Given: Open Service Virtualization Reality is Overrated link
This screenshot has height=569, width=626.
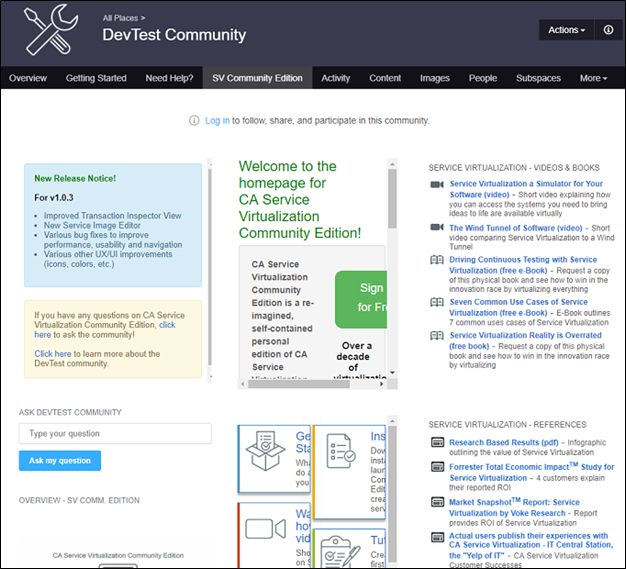Looking at the screenshot, I should coord(525,340).
